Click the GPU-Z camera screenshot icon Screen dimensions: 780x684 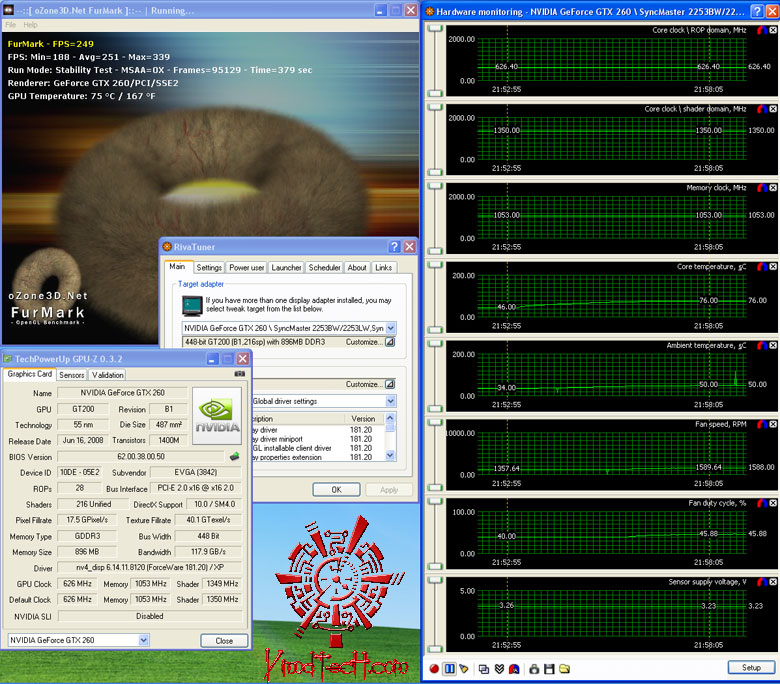(x=240, y=374)
